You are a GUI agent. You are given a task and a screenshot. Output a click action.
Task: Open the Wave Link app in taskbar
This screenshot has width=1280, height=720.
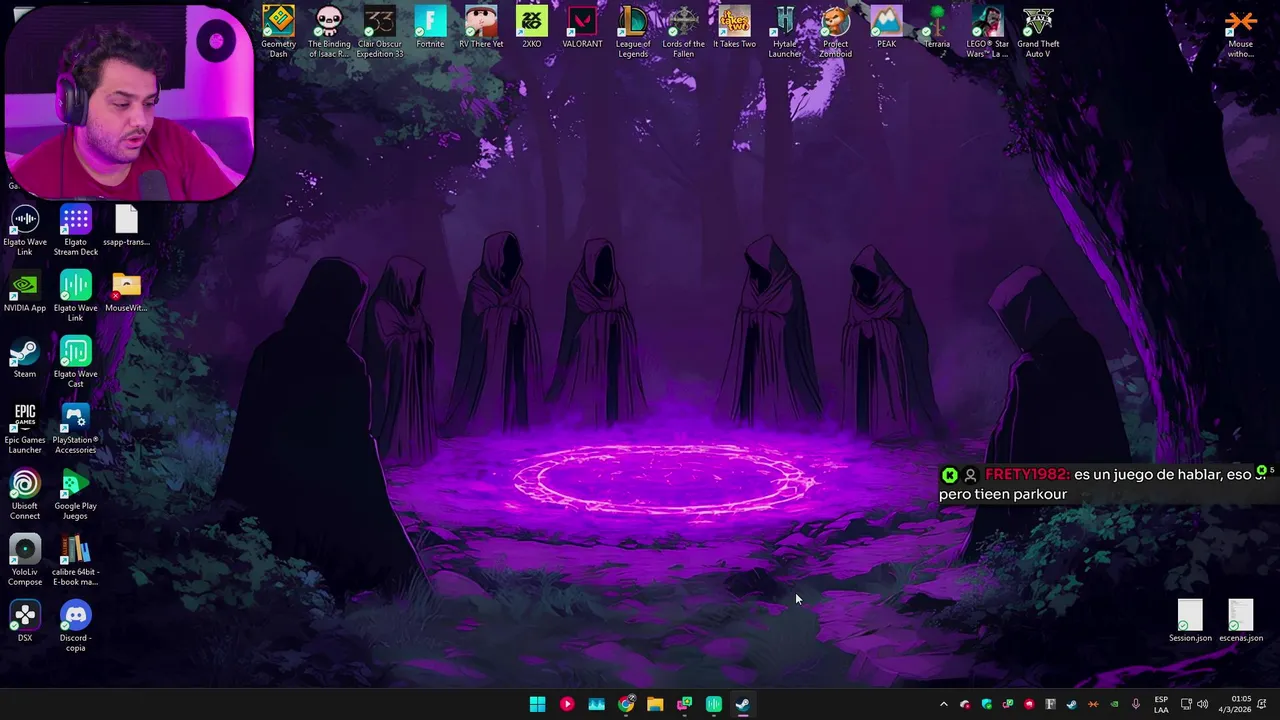pos(714,704)
